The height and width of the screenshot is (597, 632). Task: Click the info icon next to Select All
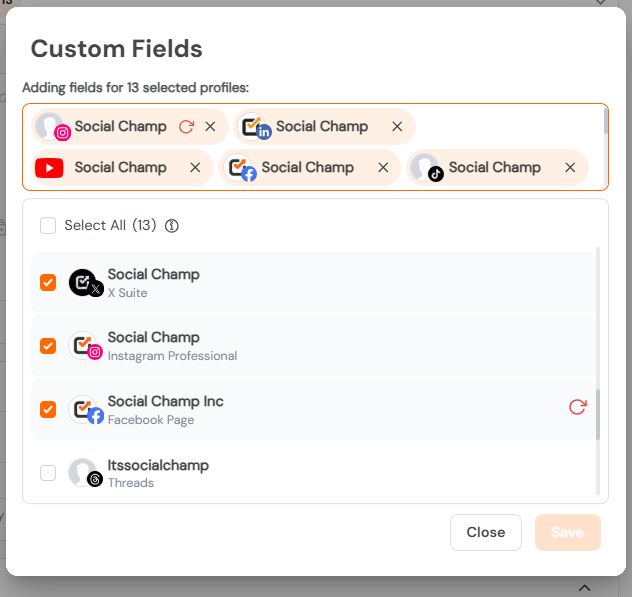(172, 225)
